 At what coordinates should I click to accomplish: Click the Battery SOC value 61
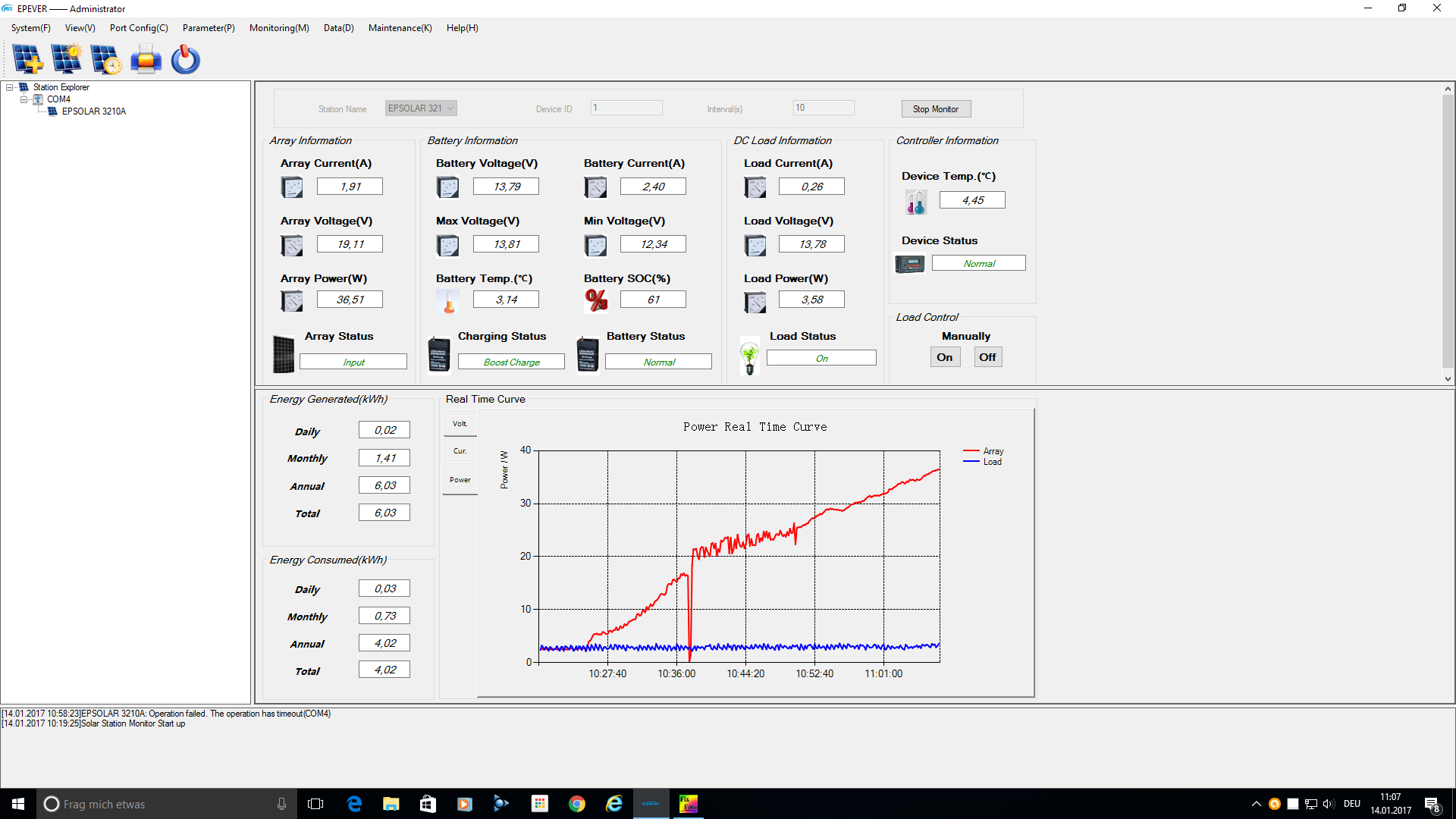click(653, 300)
